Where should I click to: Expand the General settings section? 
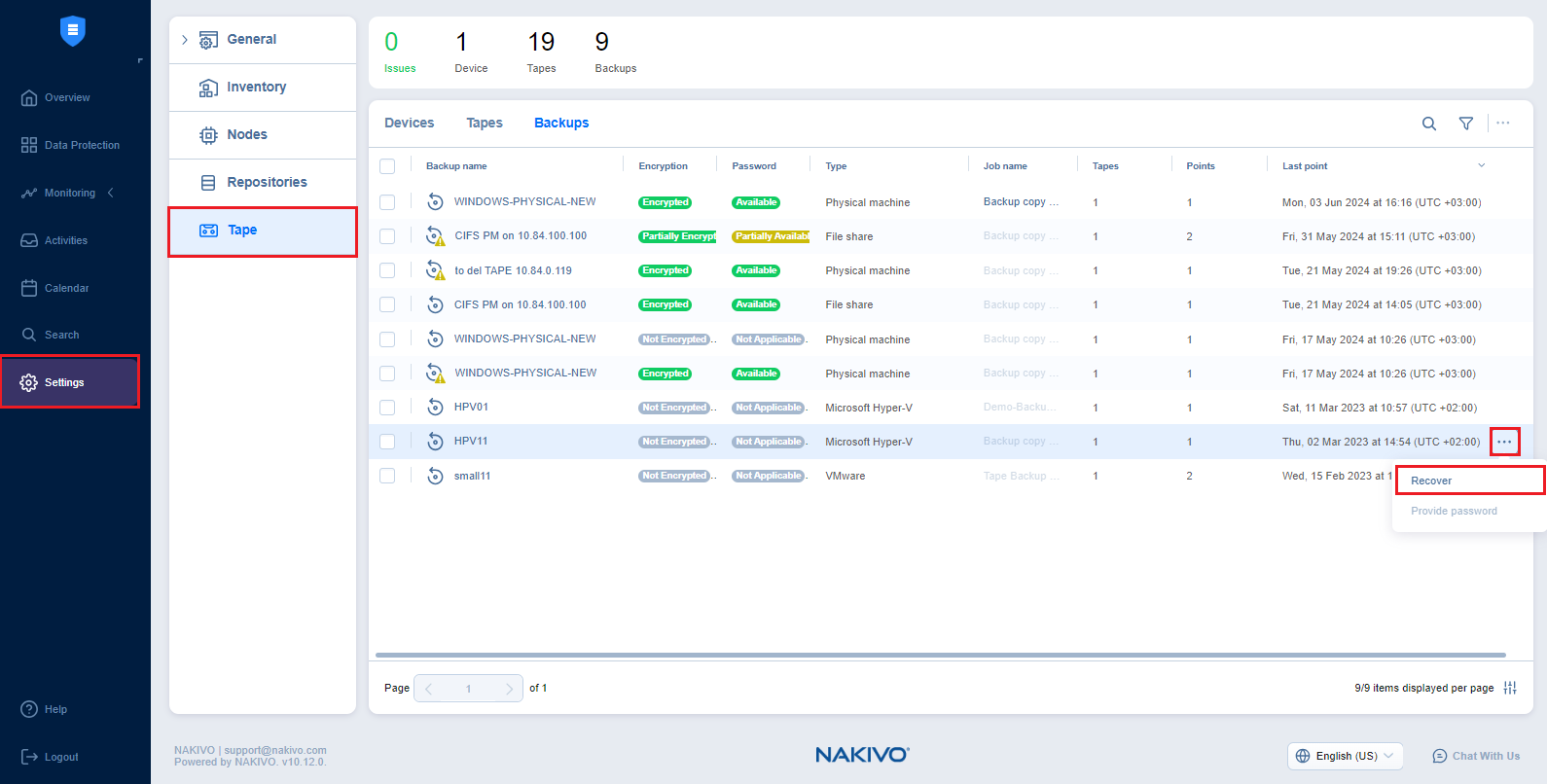click(x=185, y=40)
